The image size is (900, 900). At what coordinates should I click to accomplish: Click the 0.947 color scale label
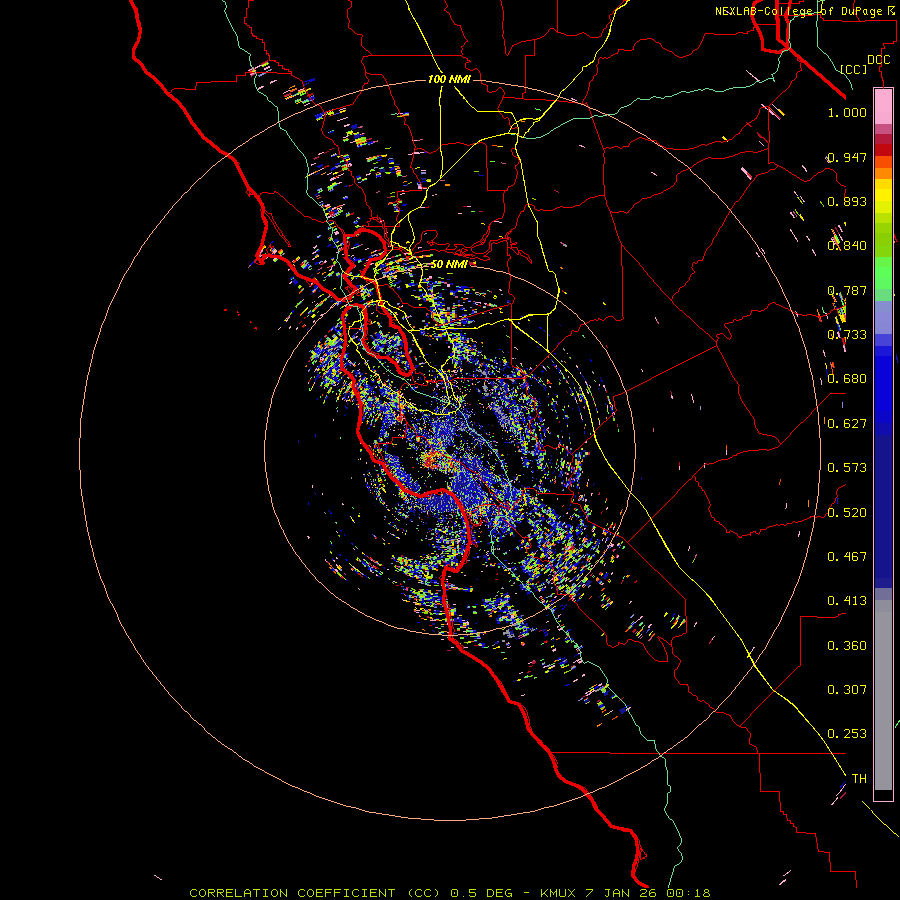pos(847,157)
